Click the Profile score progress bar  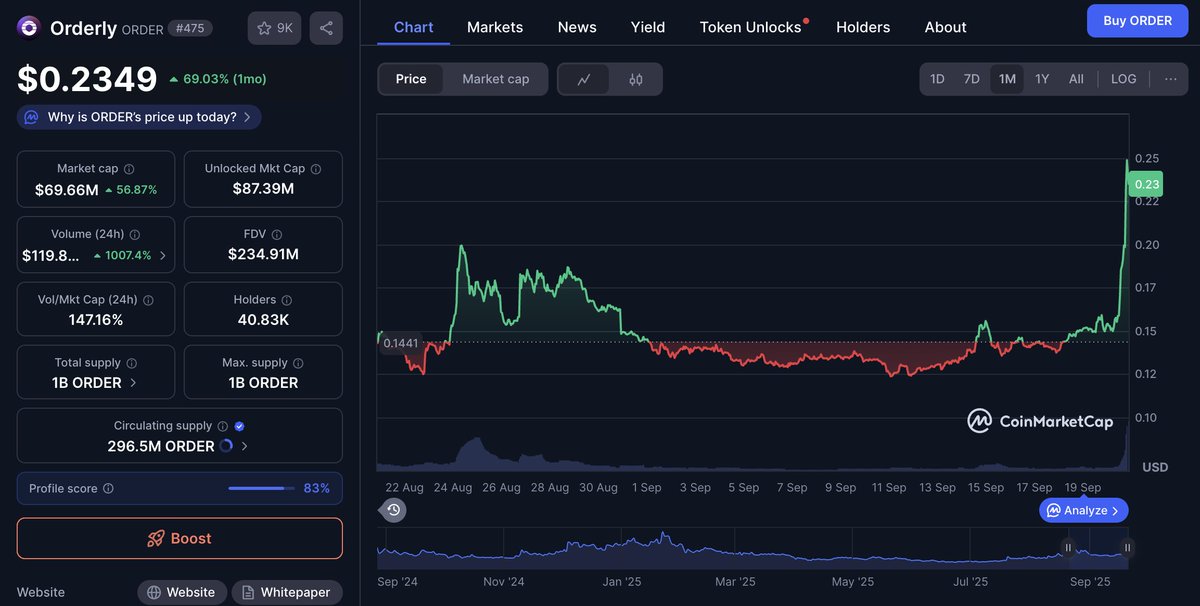(x=261, y=489)
